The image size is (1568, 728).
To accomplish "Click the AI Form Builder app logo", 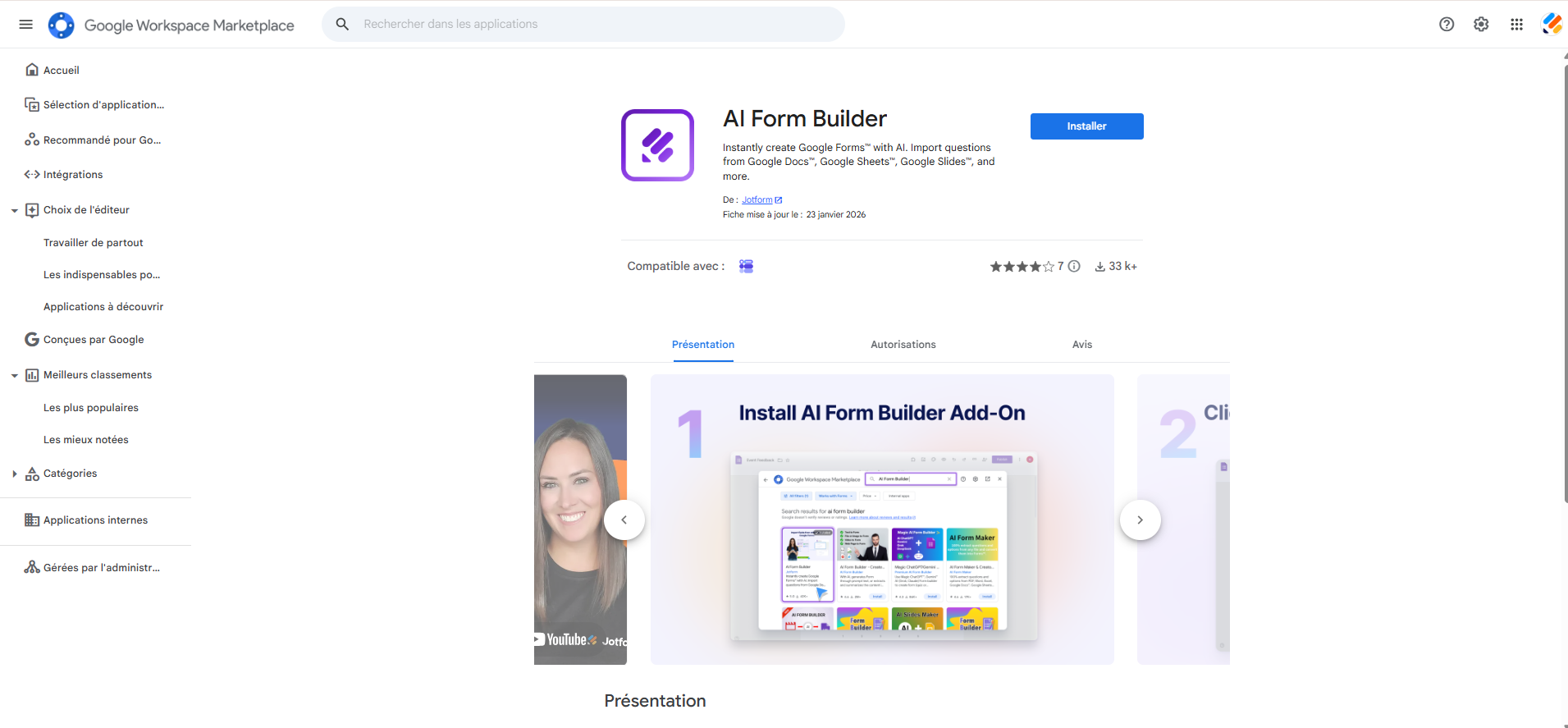I will (x=657, y=145).
